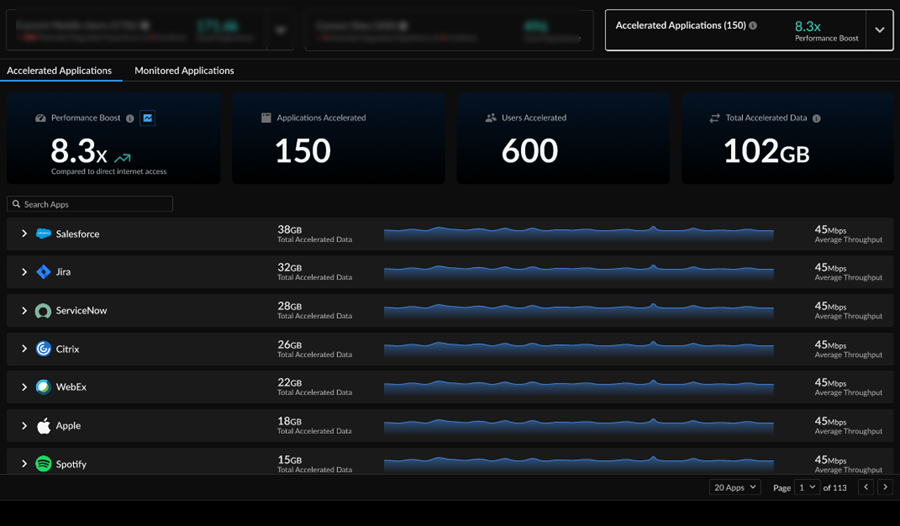Click the Jira throughput sparkline chart
Screen dimensions: 900x526
579,272
